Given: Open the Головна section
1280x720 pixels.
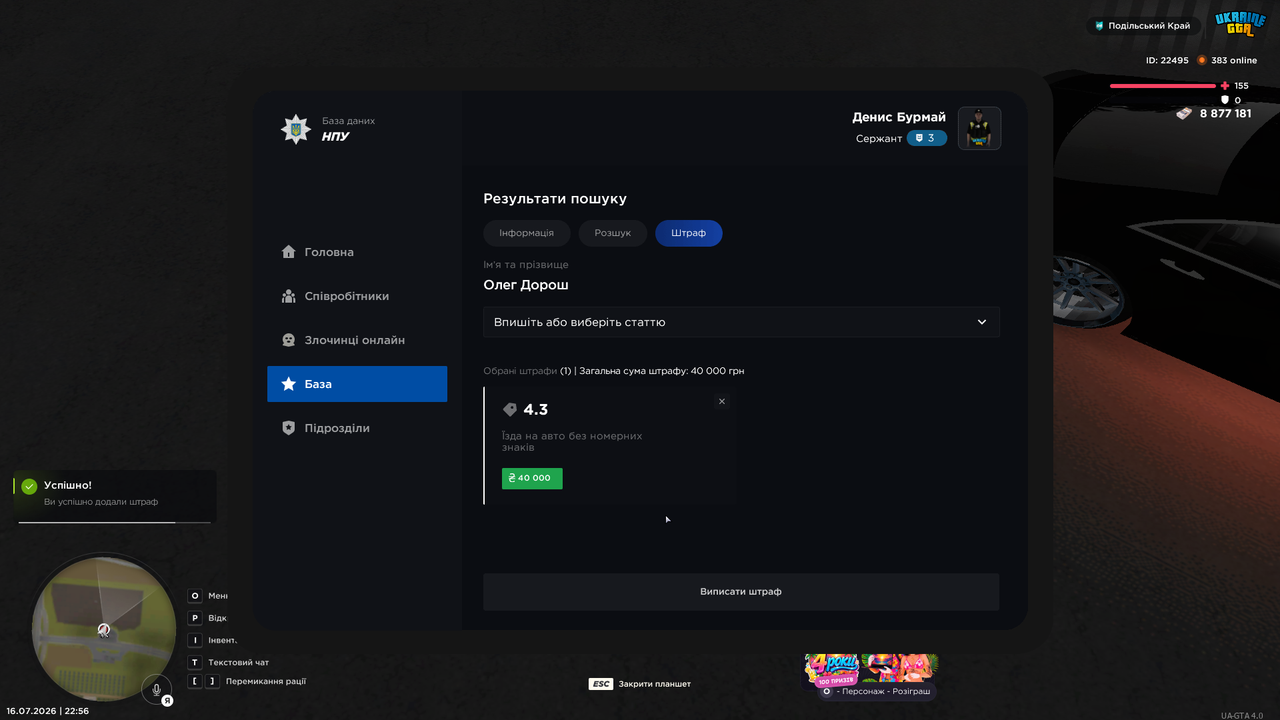Looking at the screenshot, I should (357, 252).
